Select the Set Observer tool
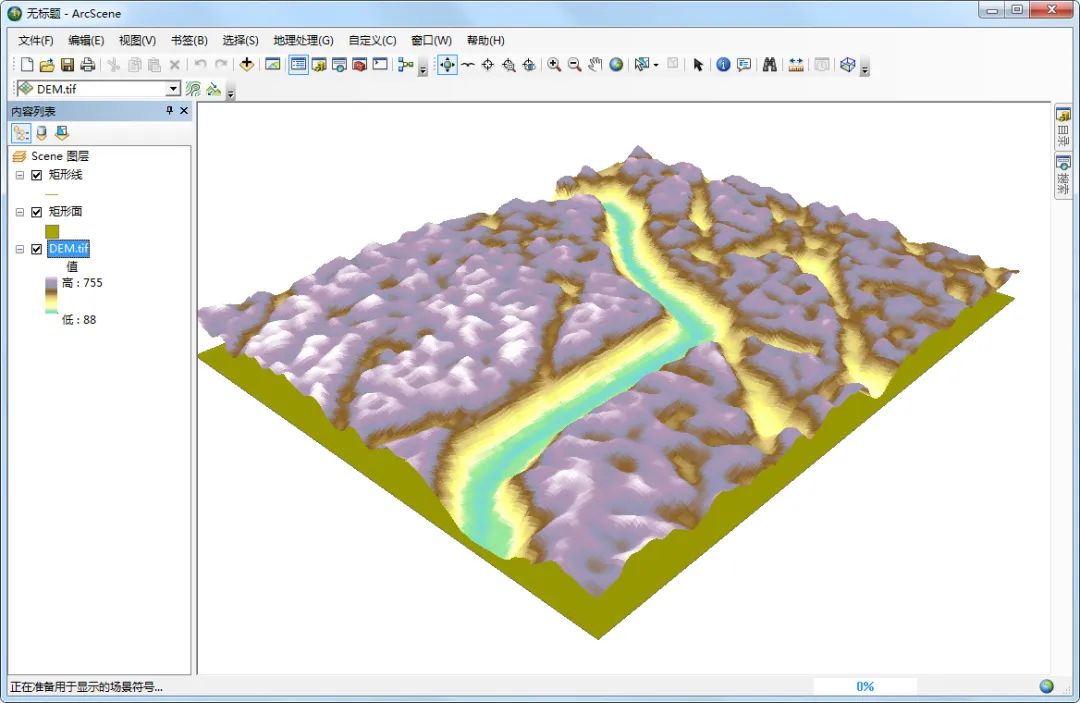The width and height of the screenshot is (1080, 703). click(x=529, y=65)
